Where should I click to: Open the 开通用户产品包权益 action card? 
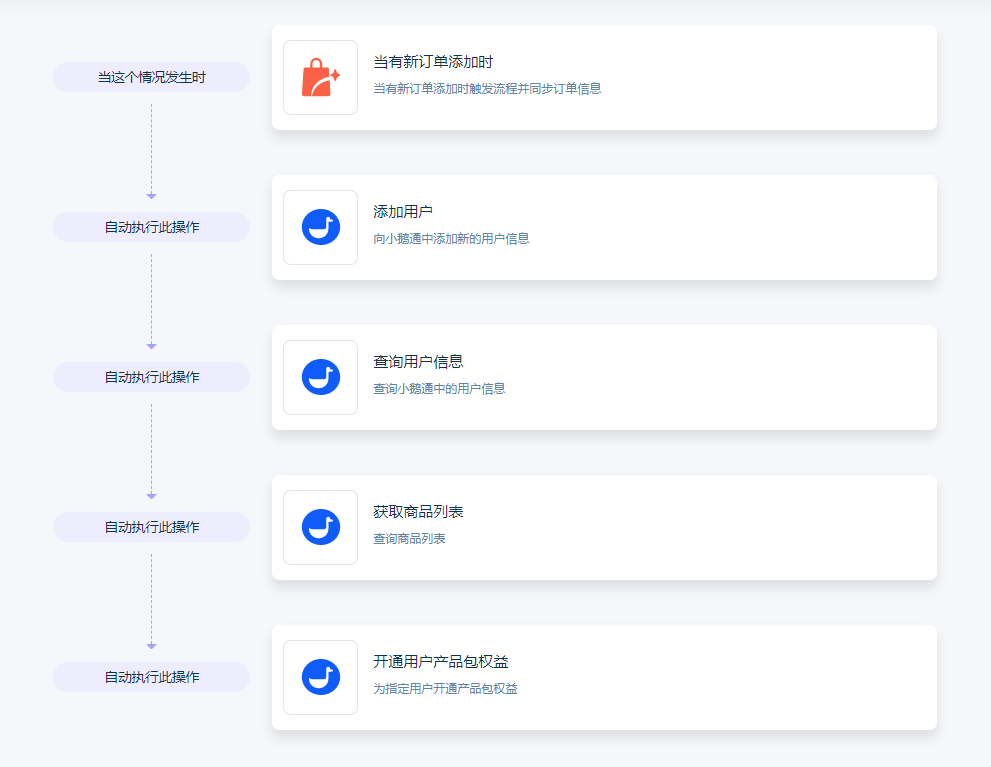point(603,677)
